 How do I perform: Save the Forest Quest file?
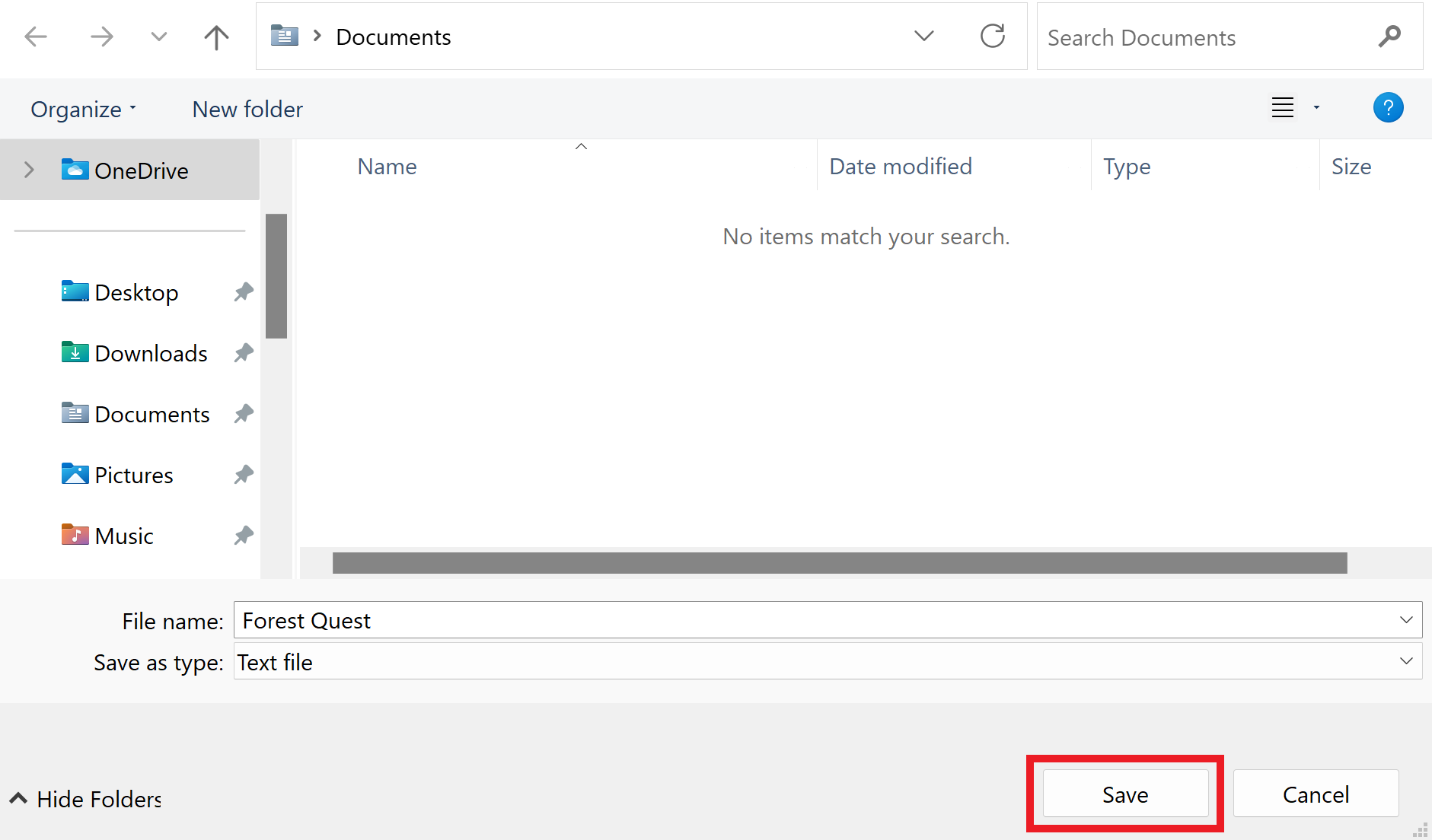click(1124, 794)
